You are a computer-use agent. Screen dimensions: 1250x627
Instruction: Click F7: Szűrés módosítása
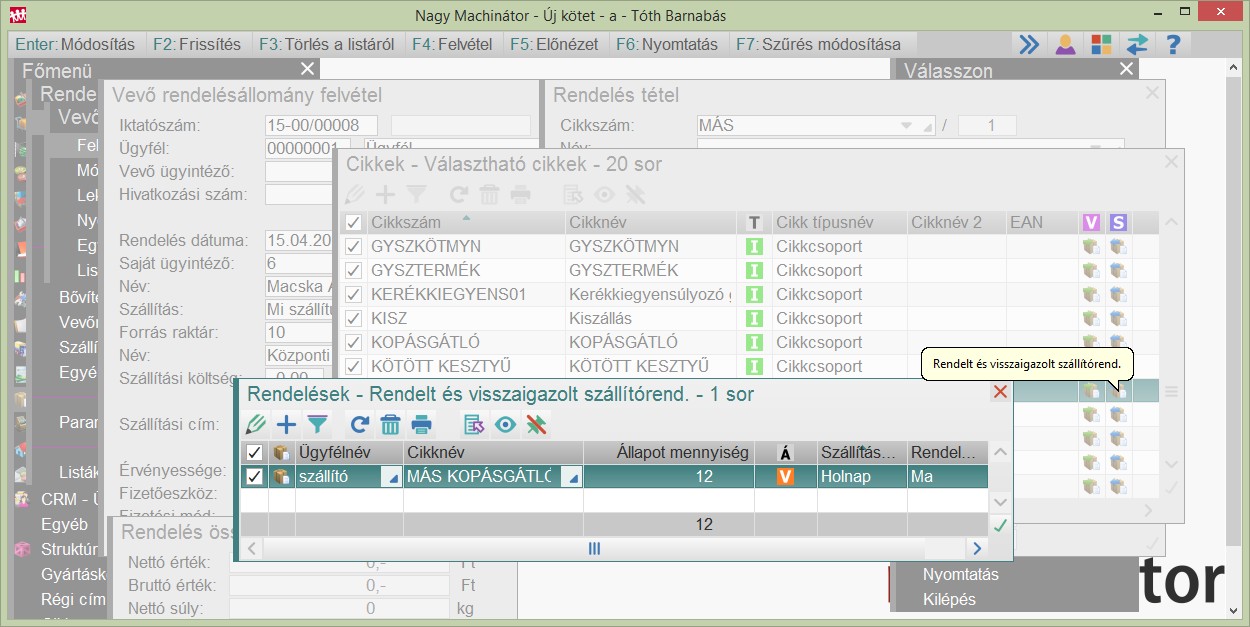coord(818,44)
